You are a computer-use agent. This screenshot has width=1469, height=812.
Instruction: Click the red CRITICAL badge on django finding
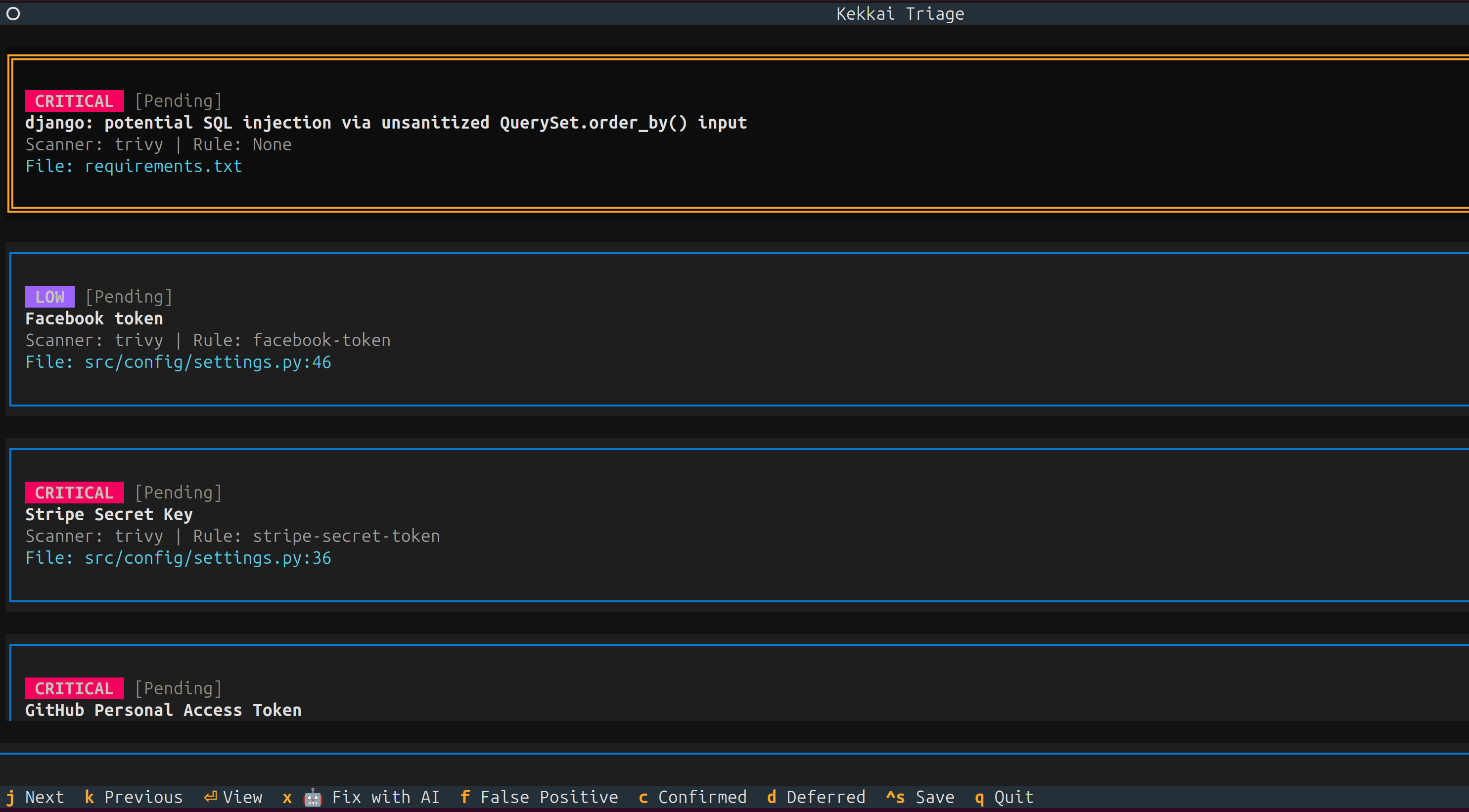[74, 101]
